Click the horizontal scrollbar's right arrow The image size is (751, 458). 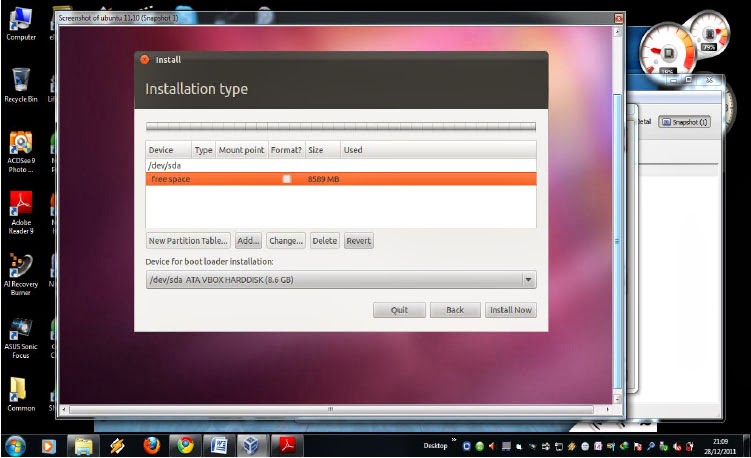607,410
